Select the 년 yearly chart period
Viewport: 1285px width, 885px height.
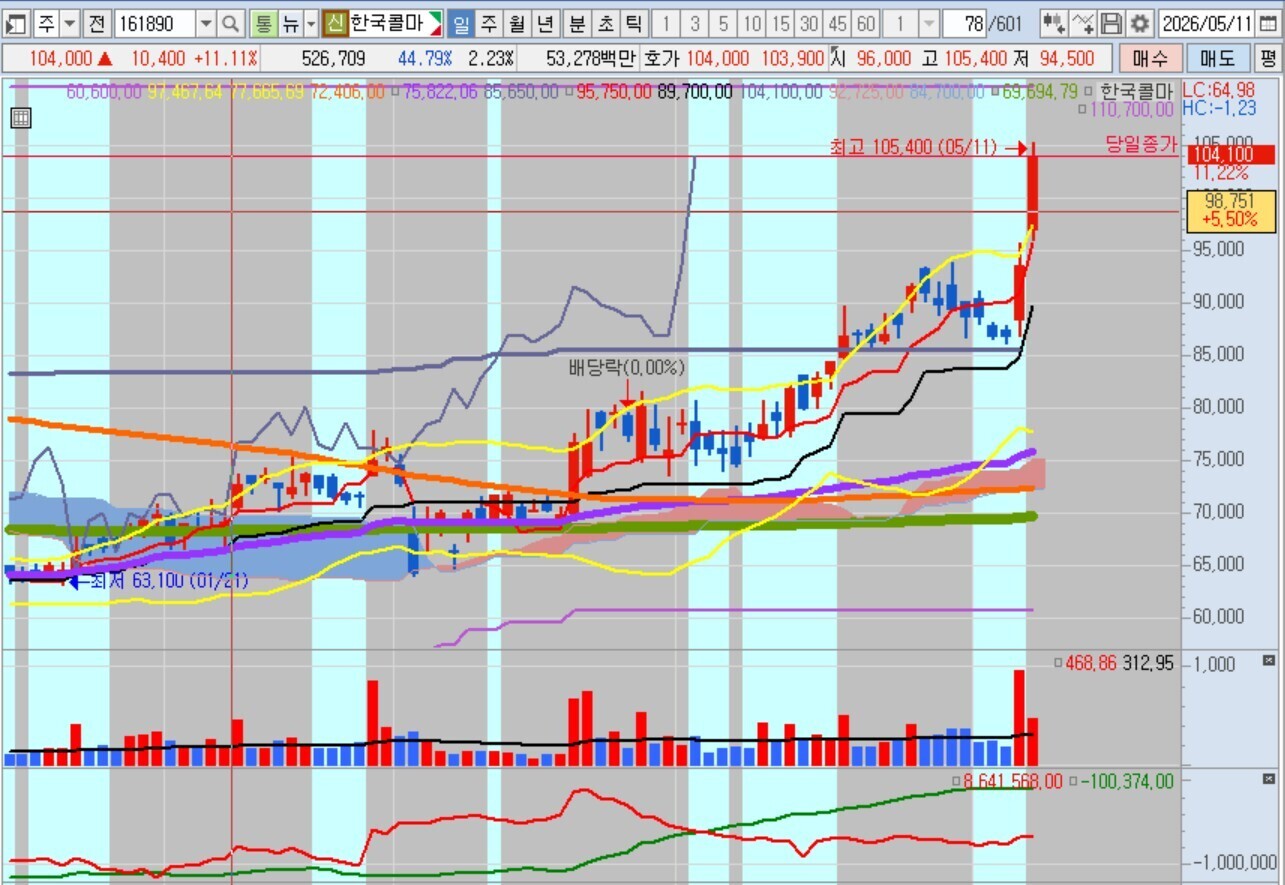[x=545, y=23]
